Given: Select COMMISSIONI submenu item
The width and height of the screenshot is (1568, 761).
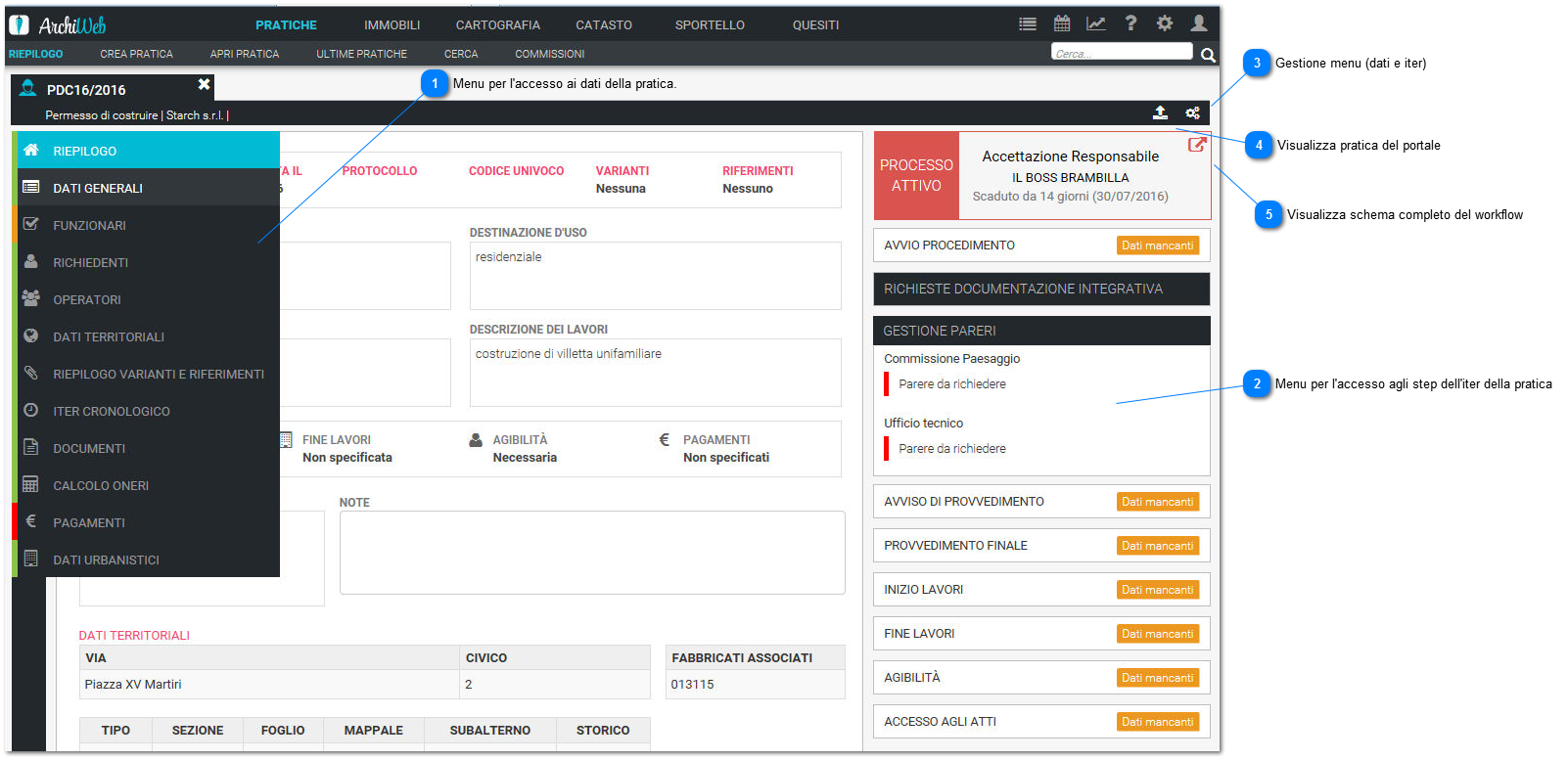Looking at the screenshot, I should click(549, 54).
